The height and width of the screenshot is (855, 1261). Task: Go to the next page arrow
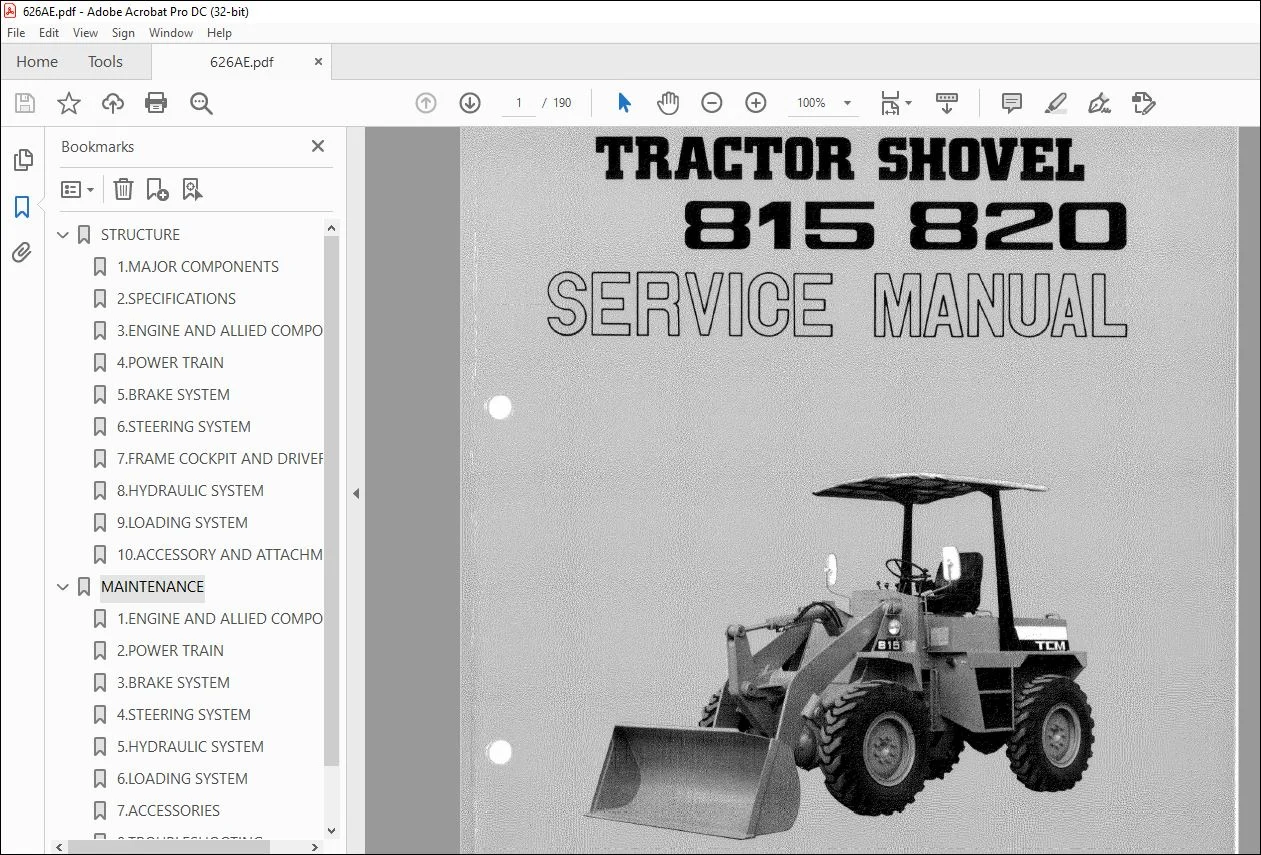[x=470, y=103]
